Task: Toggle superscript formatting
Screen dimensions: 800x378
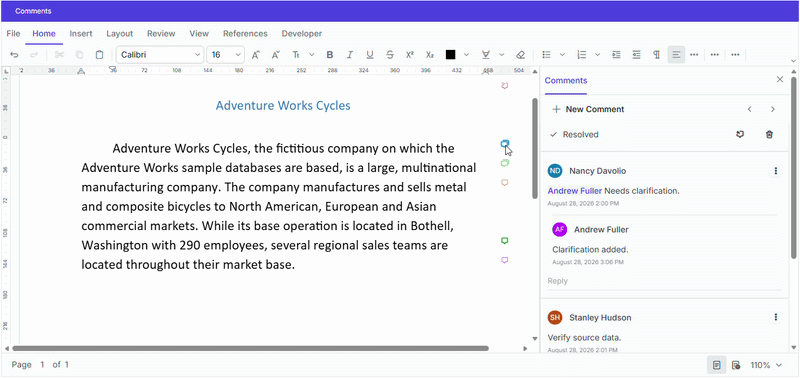Action: (410, 55)
